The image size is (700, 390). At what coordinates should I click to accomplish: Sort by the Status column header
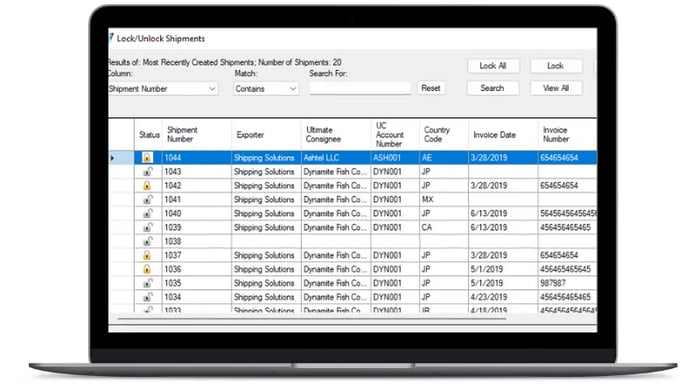[x=149, y=134]
